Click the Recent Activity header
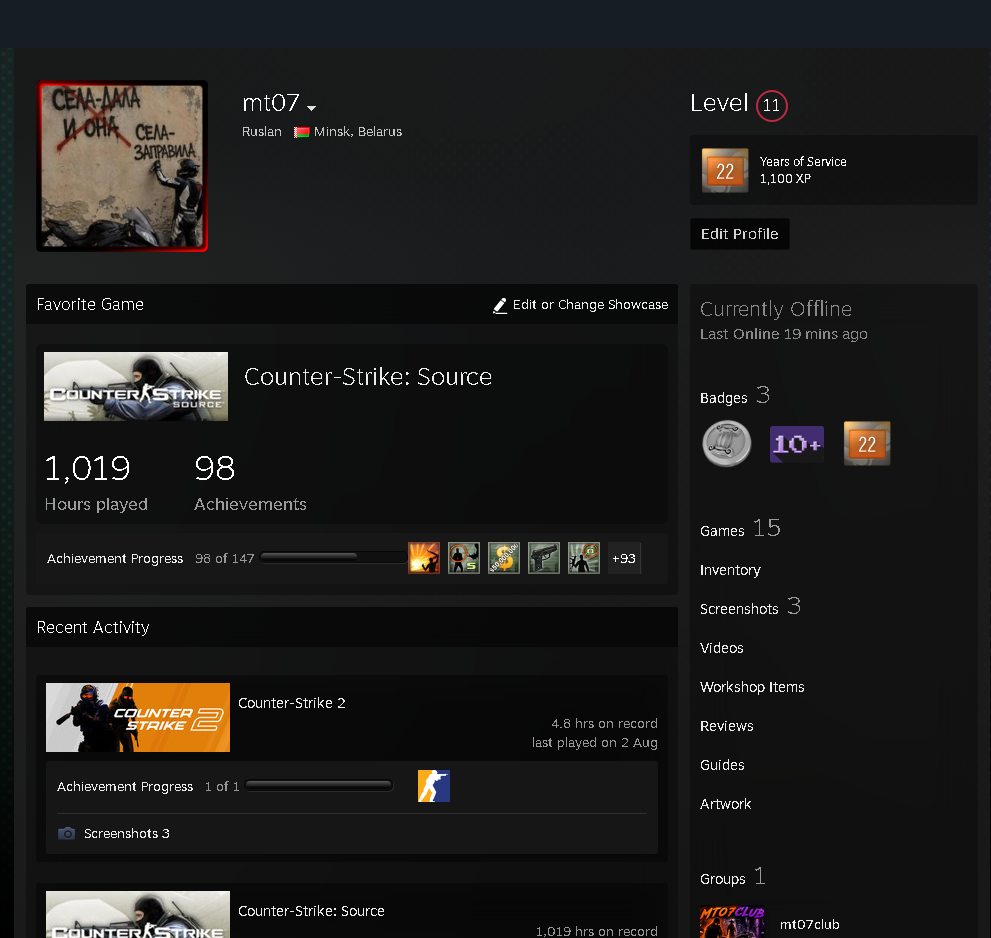 click(93, 627)
